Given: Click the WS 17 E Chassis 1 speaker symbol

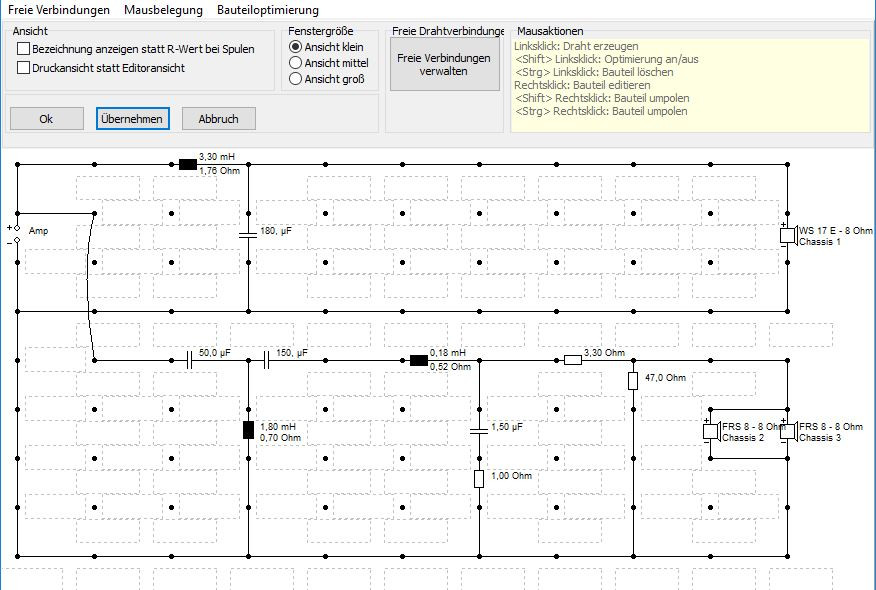Looking at the screenshot, I should point(788,235).
